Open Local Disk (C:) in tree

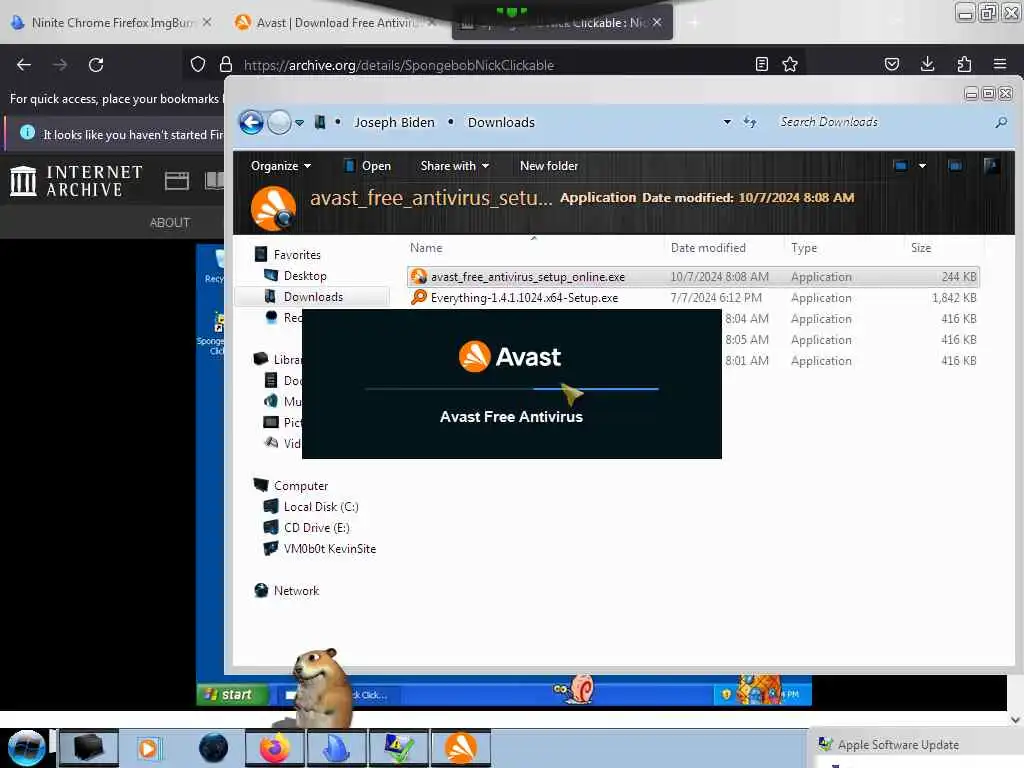pos(311,507)
